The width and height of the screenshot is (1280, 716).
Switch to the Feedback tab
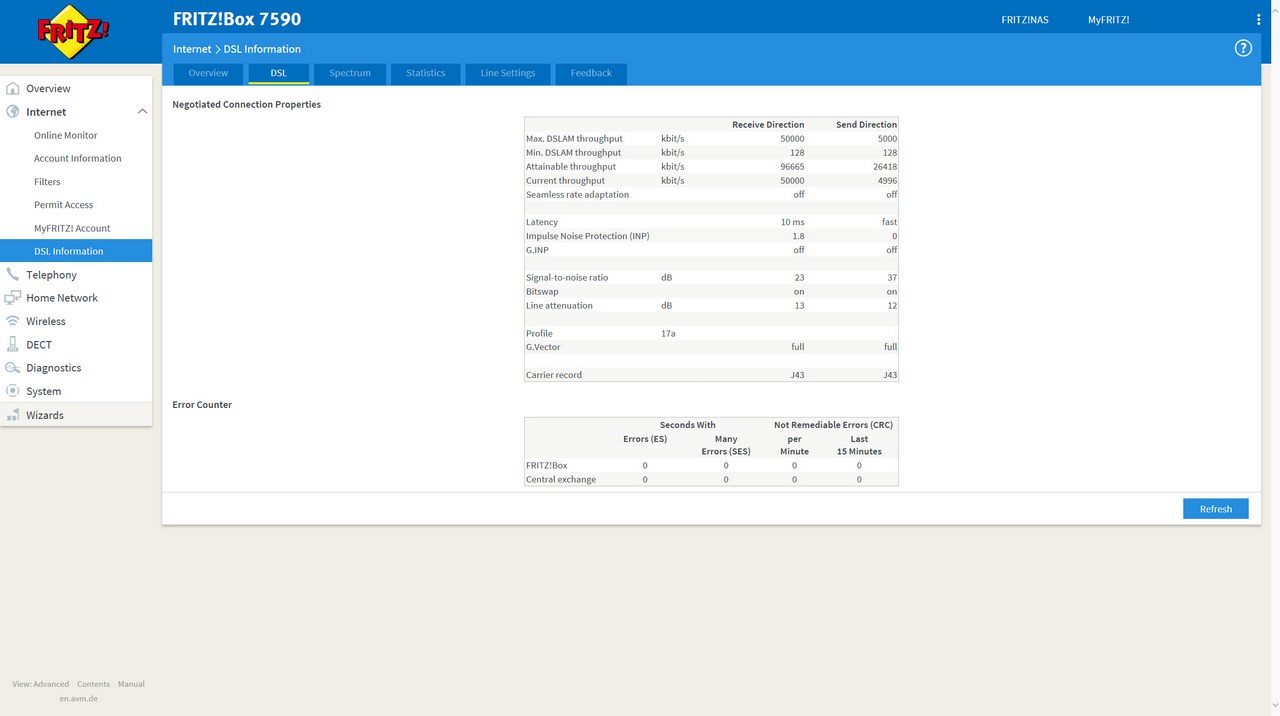point(591,73)
